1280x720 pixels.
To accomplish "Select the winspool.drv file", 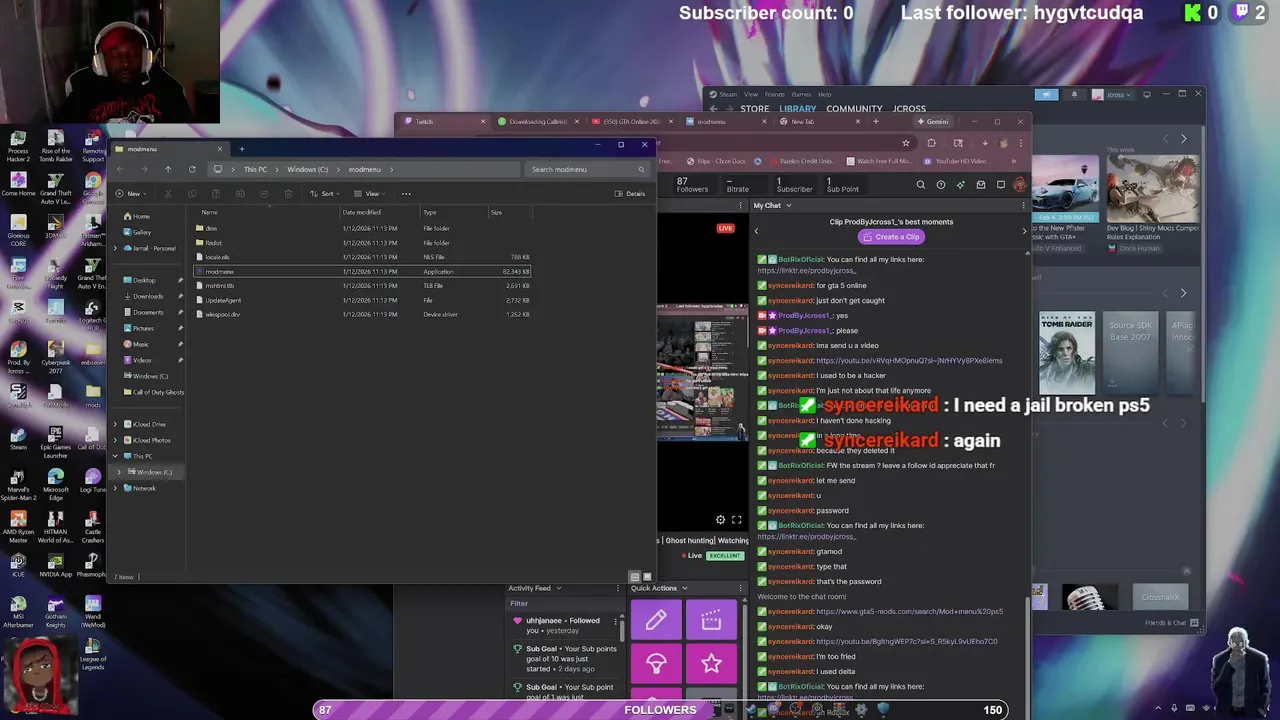I will 362,314.
